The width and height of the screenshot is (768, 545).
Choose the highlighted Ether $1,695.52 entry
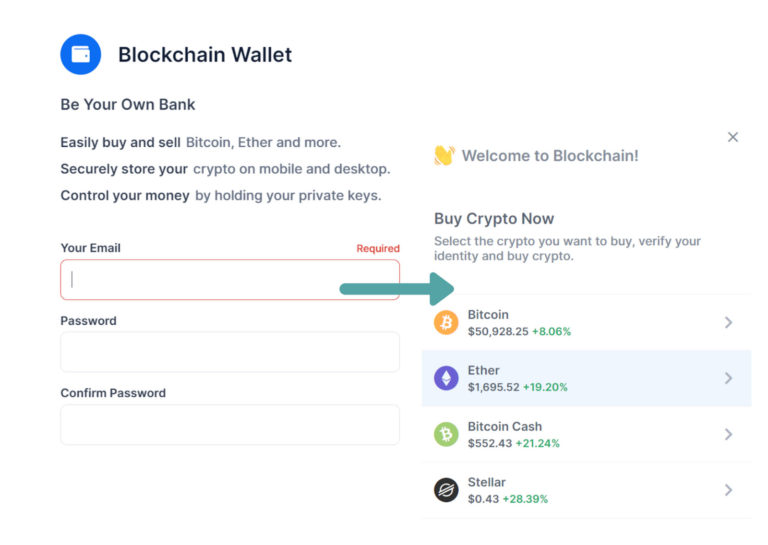click(586, 378)
